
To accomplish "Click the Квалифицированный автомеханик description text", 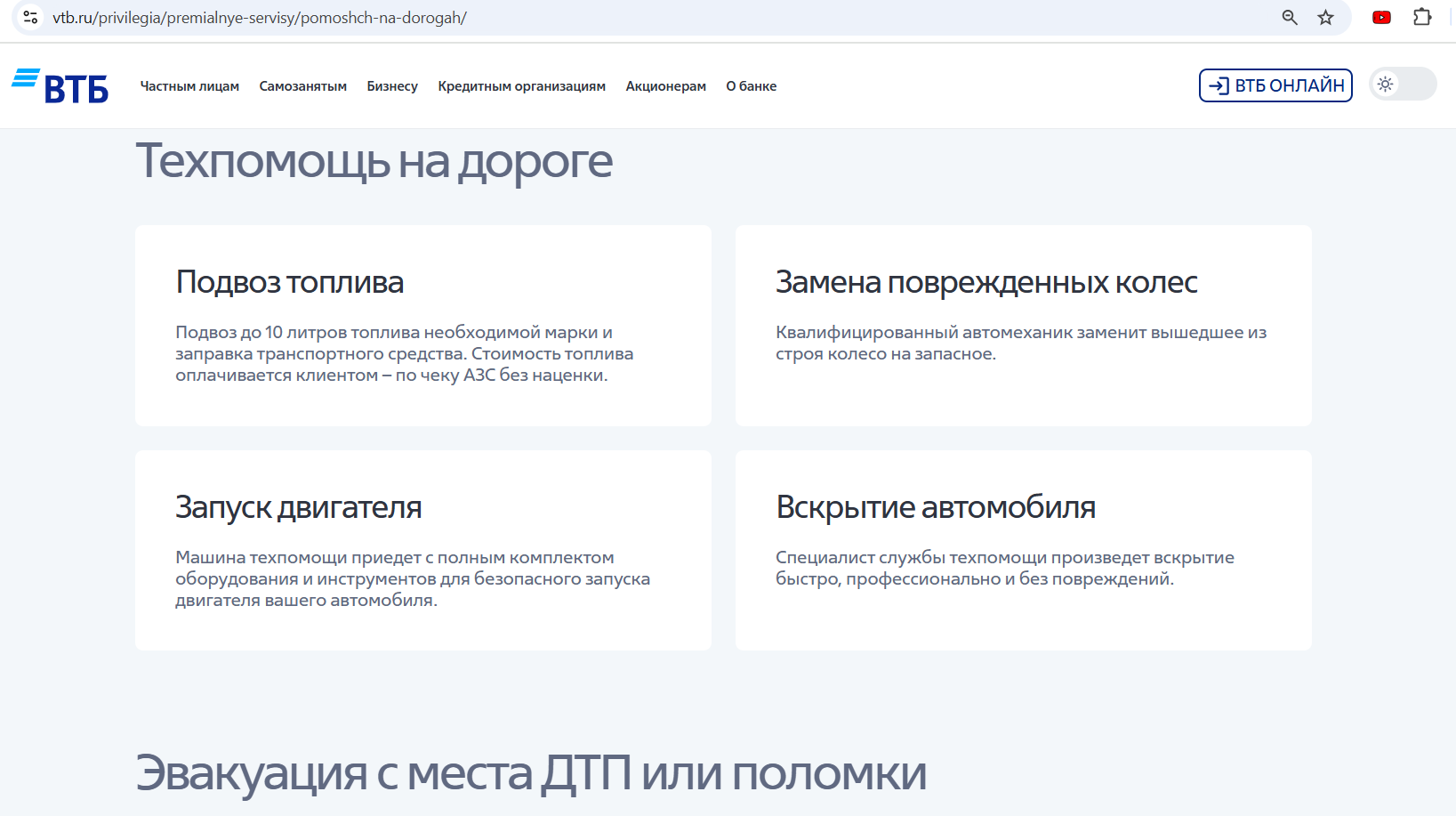I will click(x=1021, y=343).
